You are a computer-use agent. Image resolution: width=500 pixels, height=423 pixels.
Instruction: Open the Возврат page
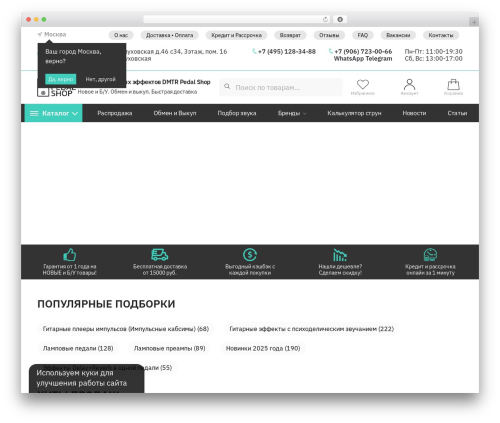point(290,35)
